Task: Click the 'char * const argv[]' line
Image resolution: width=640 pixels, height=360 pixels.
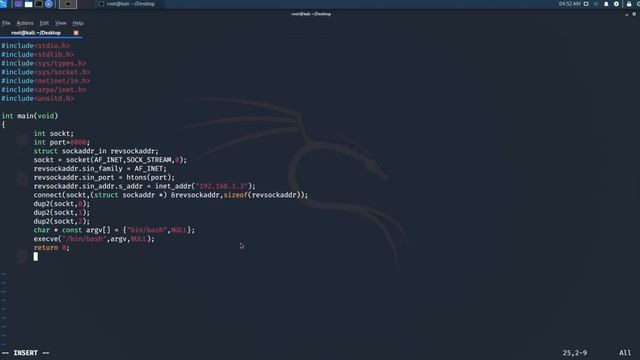Action: click(114, 230)
